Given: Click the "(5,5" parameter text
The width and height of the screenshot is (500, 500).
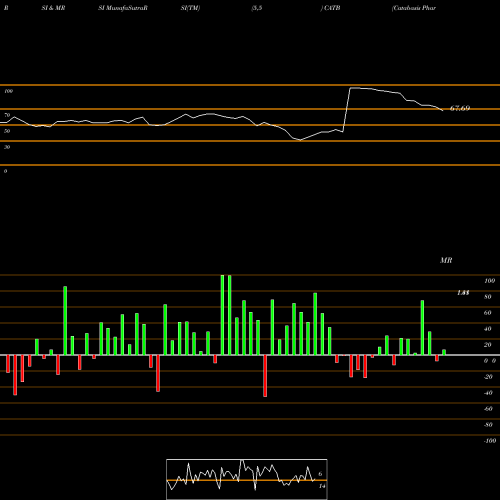Looking at the screenshot, I should click(x=257, y=8).
